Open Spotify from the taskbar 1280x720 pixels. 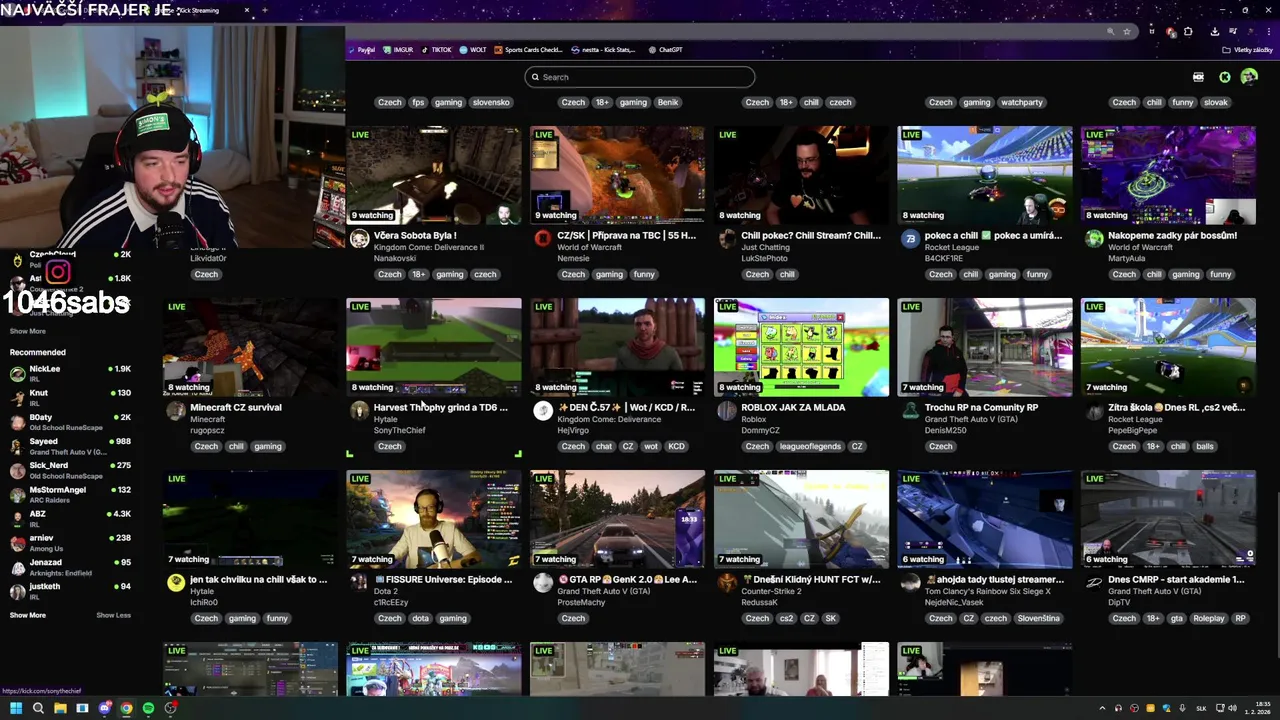148,708
